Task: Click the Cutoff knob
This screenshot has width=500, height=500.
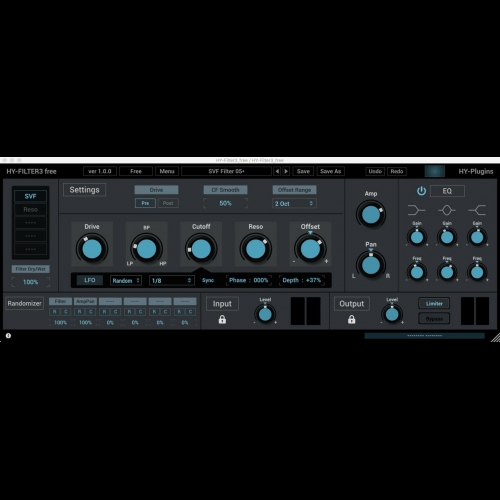Action: click(201, 249)
